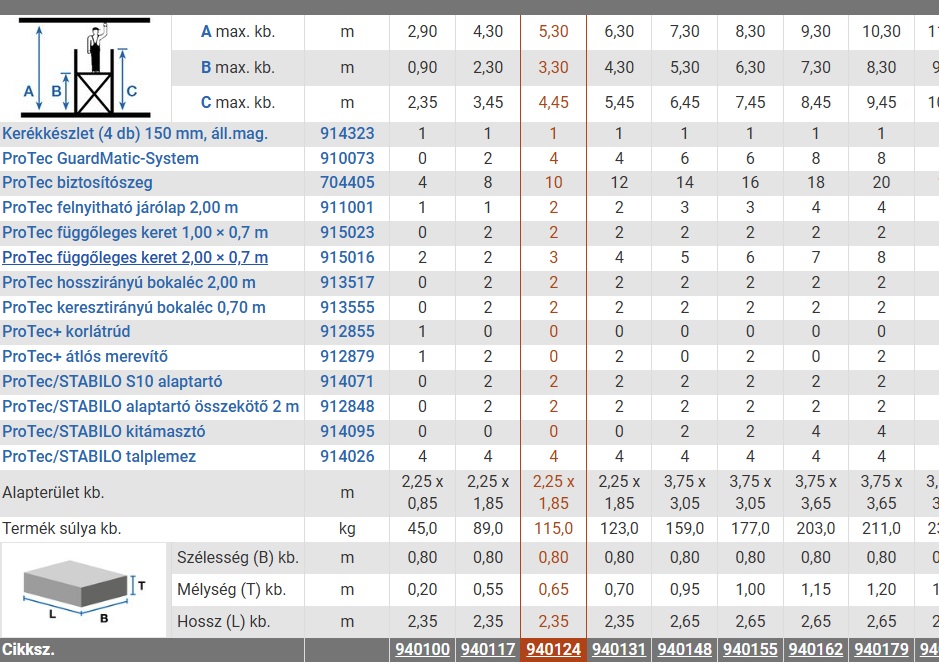The height and width of the screenshot is (662, 939).
Task: Open ProTec függőleges keret 2,00 × 0,7 m
Action: (x=135, y=258)
